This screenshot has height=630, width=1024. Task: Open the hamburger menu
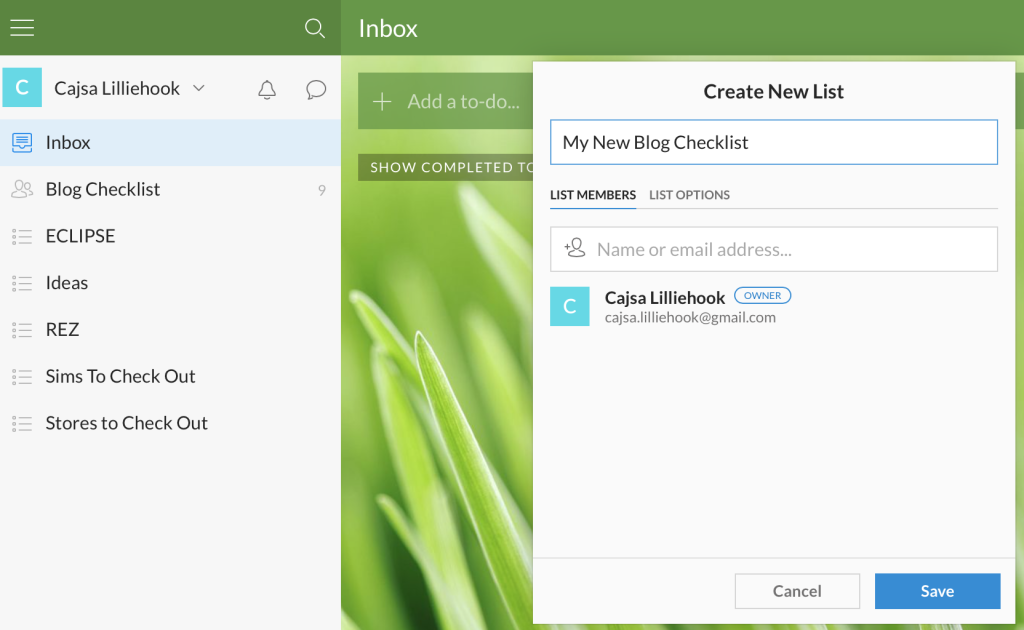pos(22,28)
